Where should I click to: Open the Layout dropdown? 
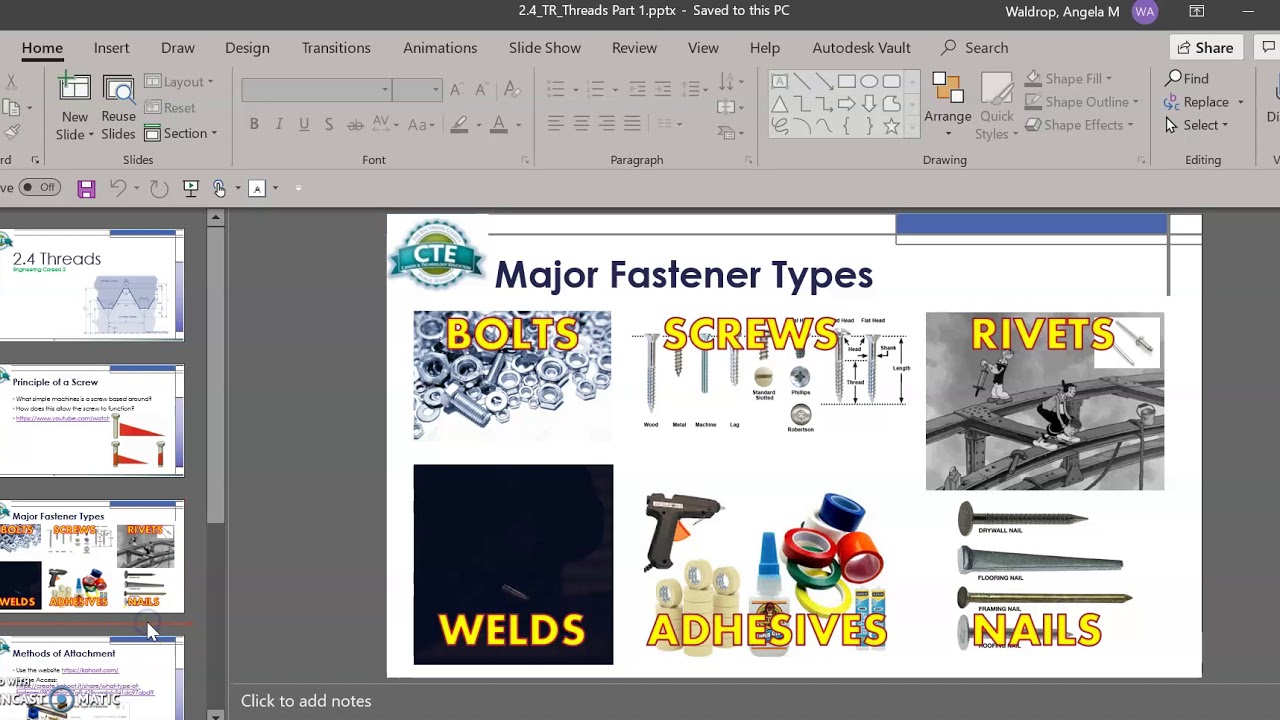click(180, 82)
